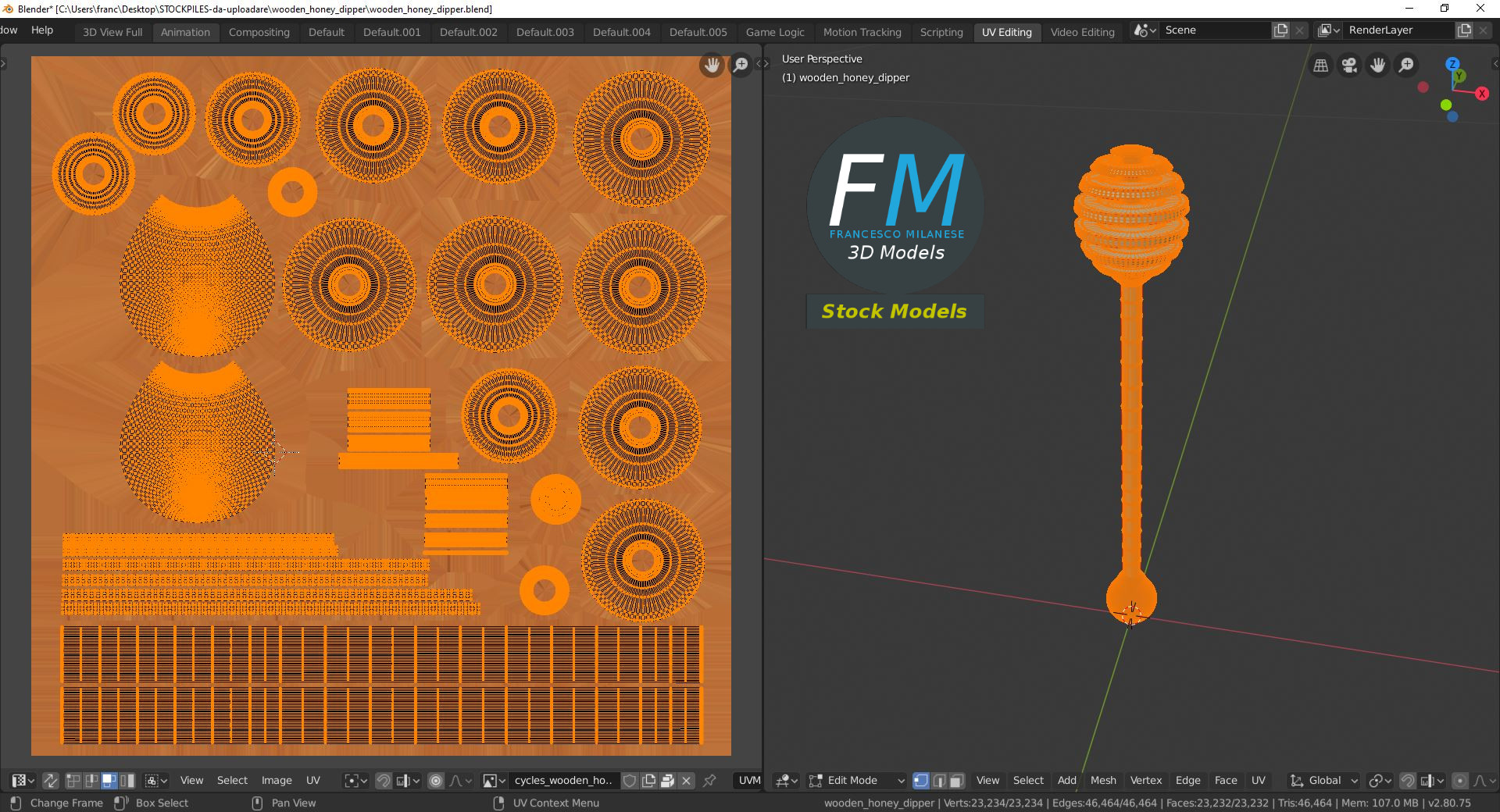Toggle proportional editing in 3D viewport
The width and height of the screenshot is (1500, 812).
1459,780
